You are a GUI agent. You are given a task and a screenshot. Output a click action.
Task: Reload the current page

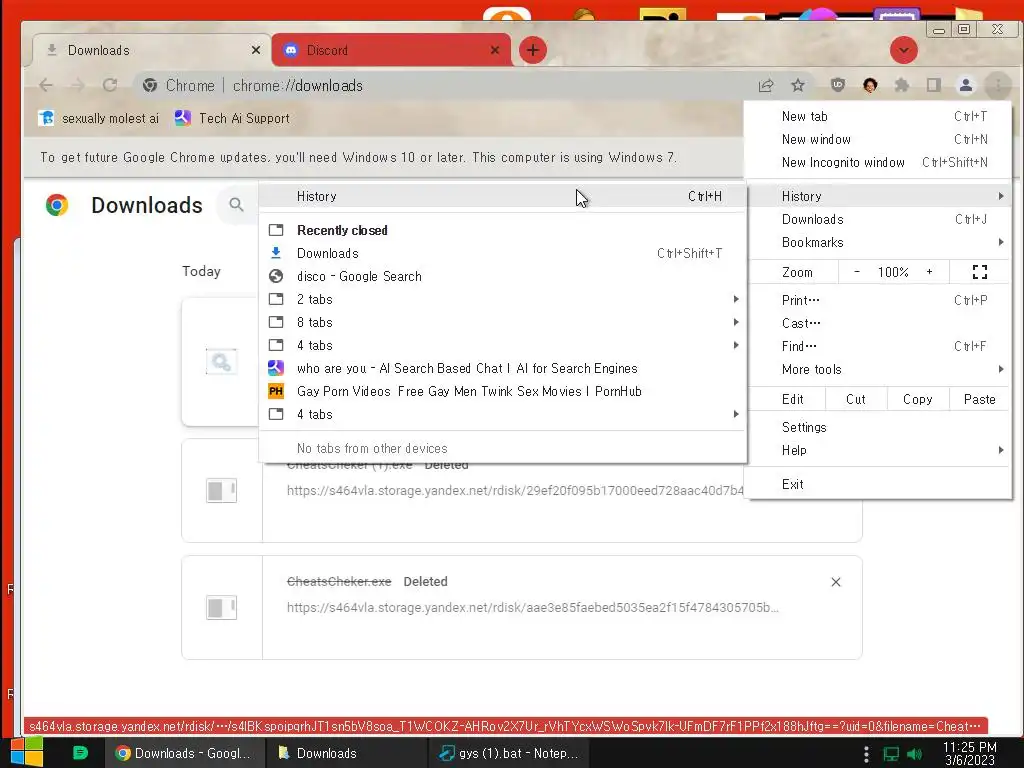tap(110, 86)
